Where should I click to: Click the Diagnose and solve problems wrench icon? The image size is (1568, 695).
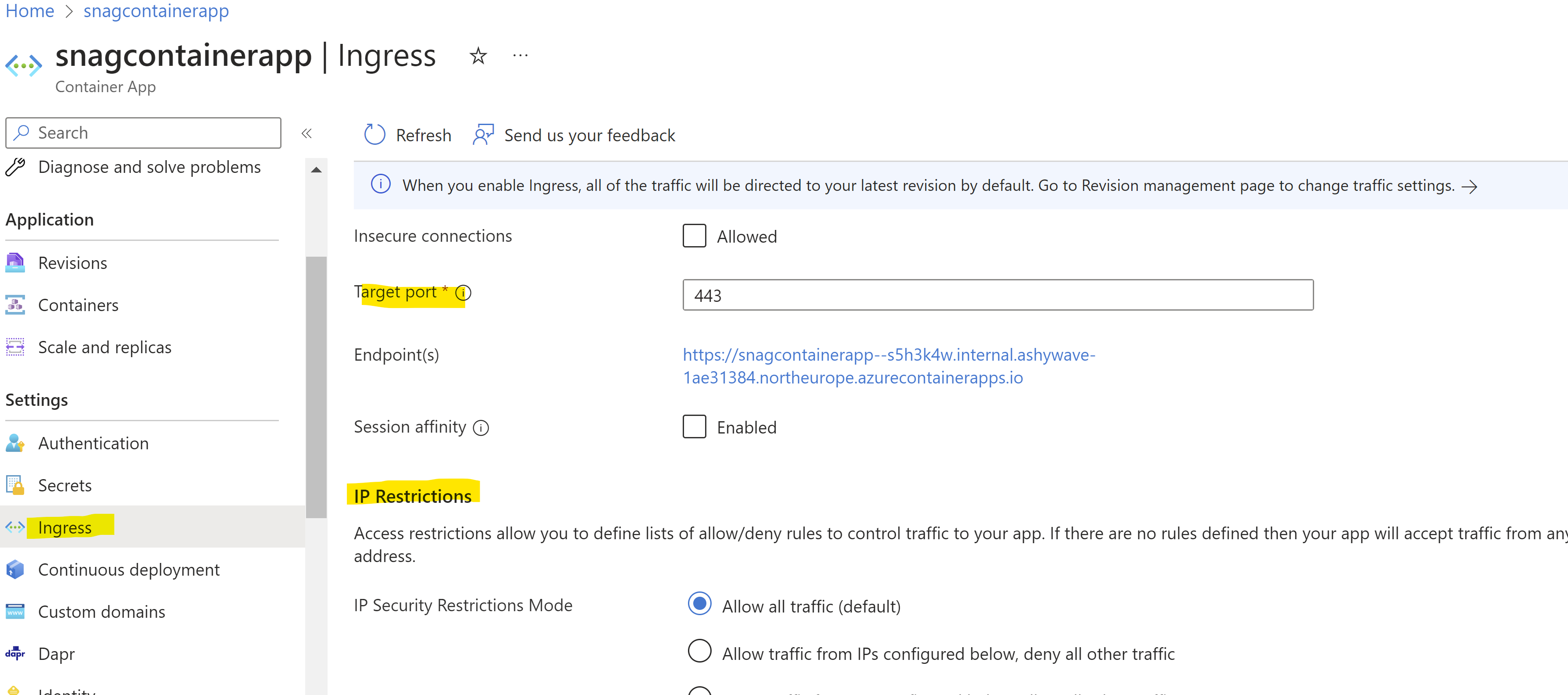click(x=15, y=167)
